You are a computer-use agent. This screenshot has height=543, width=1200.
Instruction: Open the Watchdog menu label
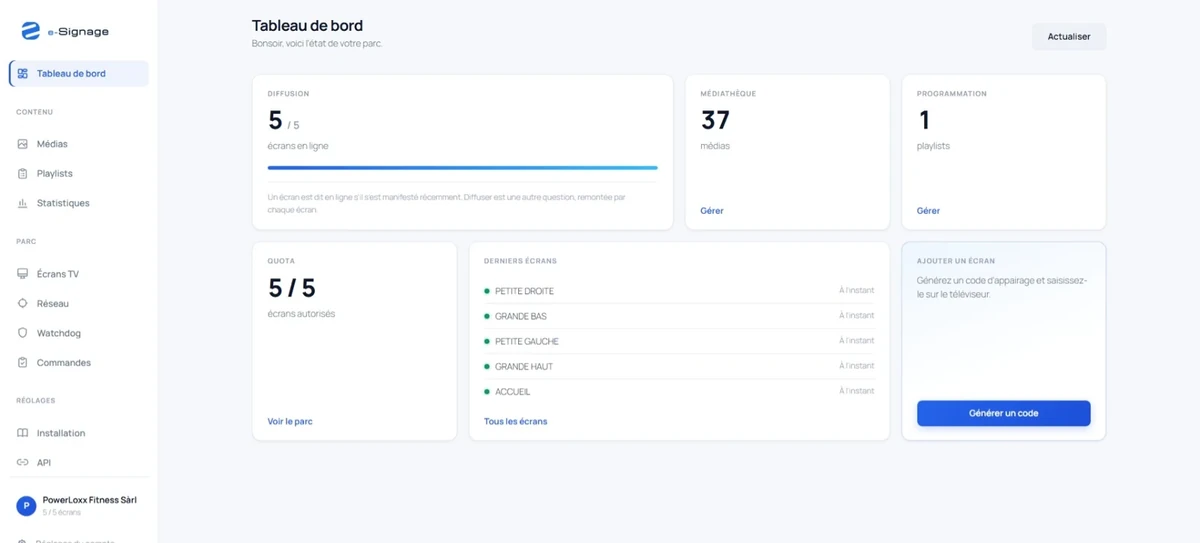[59, 333]
